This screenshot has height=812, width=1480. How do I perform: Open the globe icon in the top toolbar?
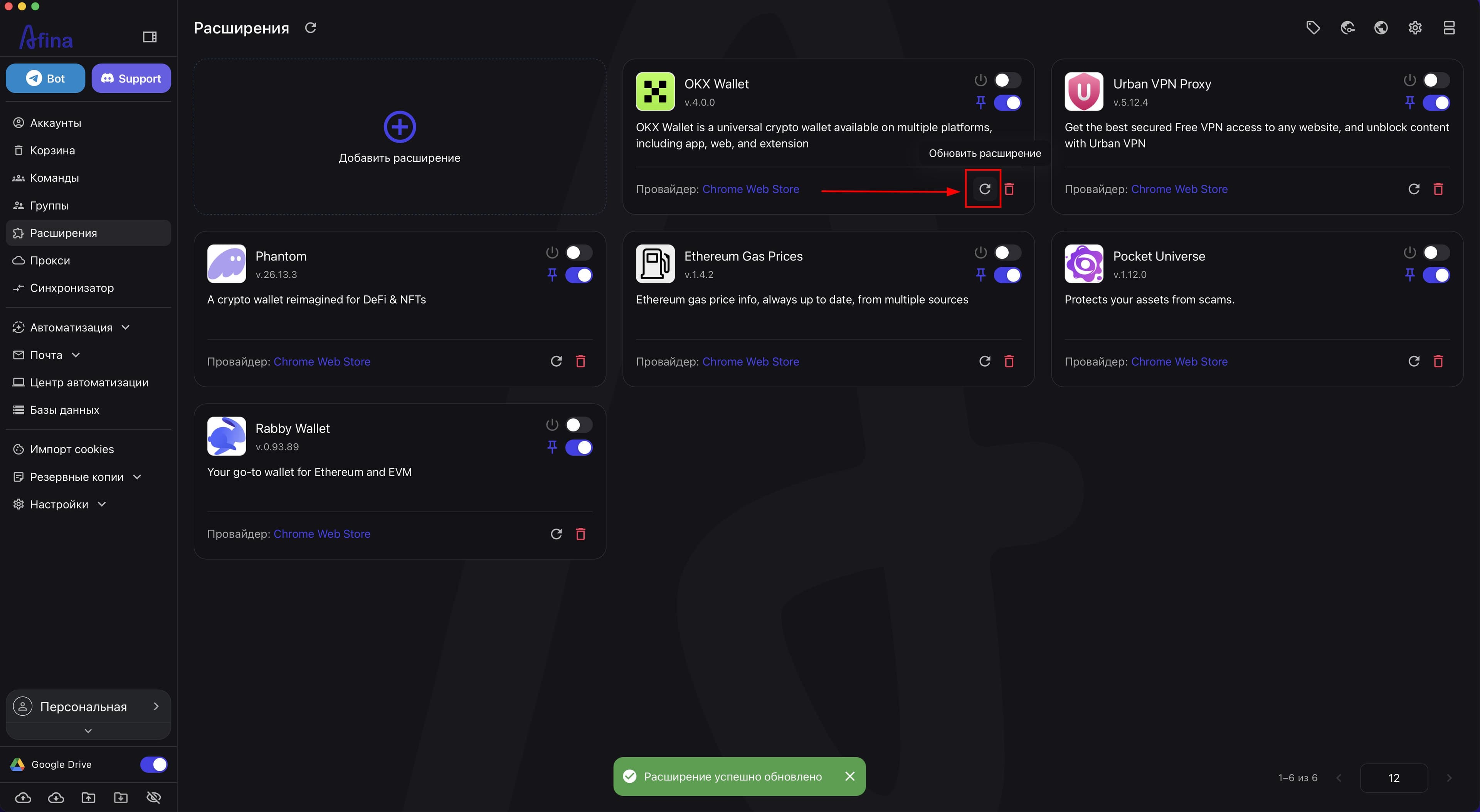(x=1381, y=28)
